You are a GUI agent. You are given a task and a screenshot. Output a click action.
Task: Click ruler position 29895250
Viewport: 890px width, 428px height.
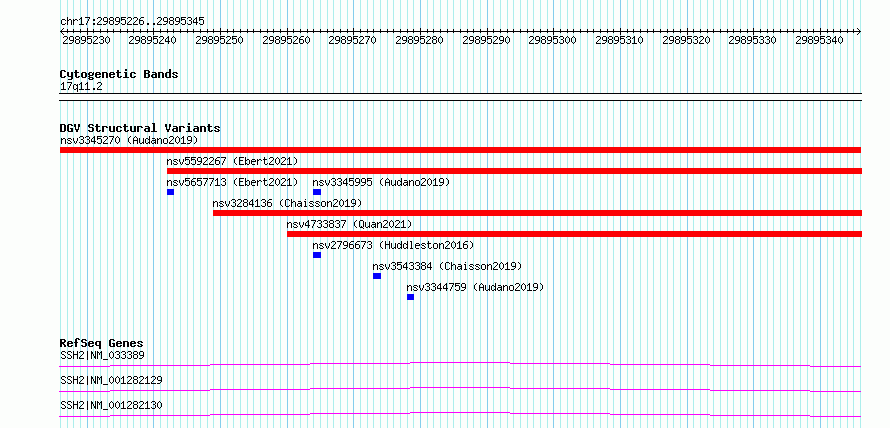click(x=220, y=40)
